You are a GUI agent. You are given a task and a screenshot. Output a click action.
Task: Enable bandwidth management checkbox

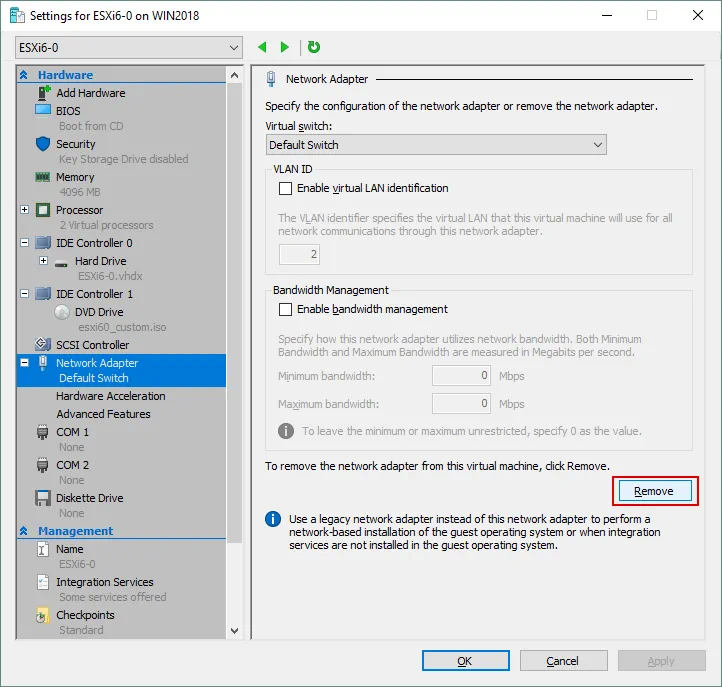[x=286, y=310]
